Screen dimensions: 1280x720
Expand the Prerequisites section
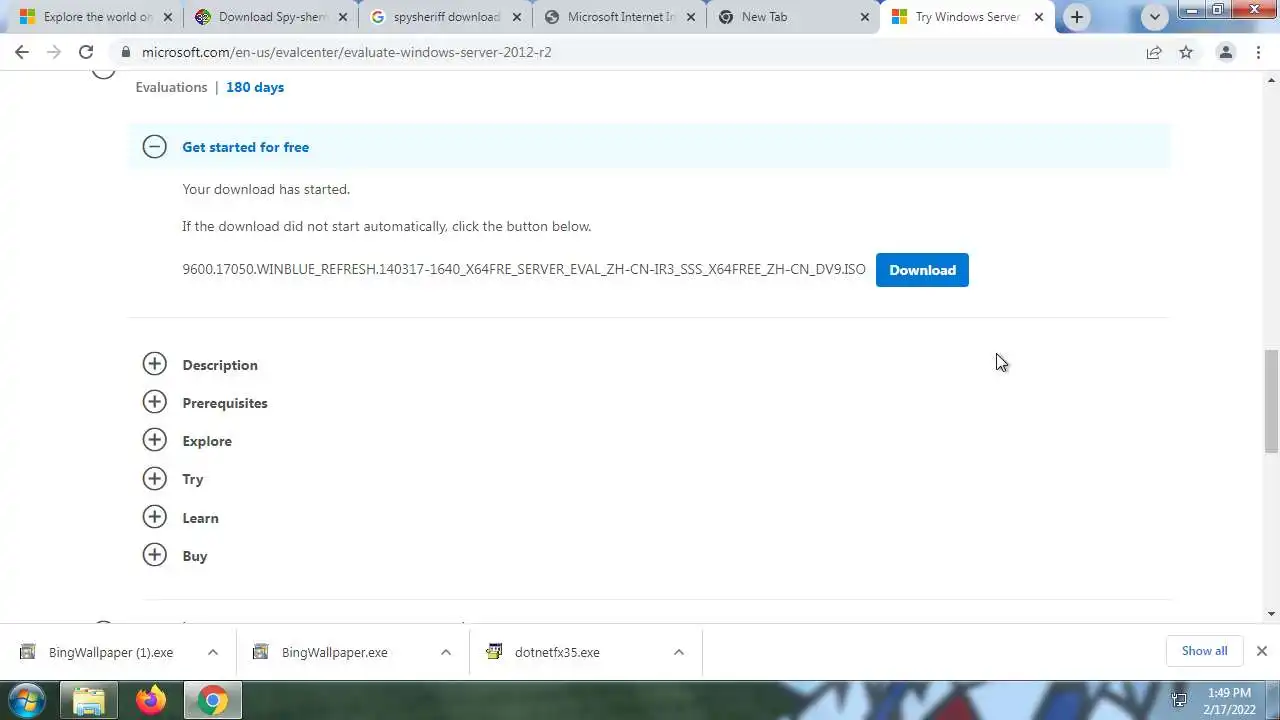tap(154, 402)
